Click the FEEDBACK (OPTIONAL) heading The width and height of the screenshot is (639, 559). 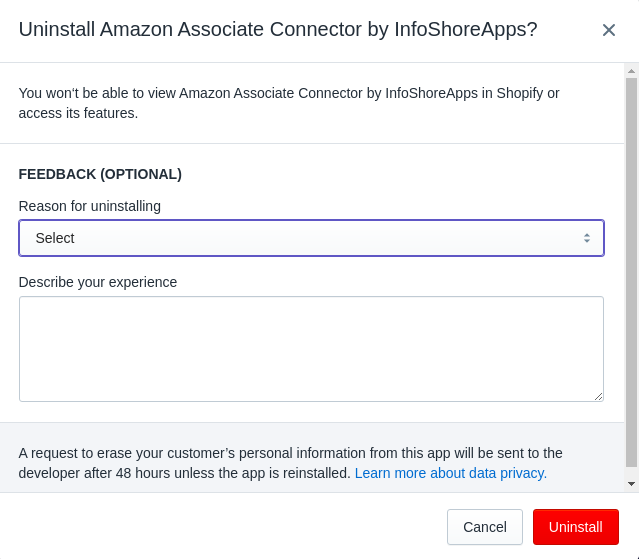(100, 174)
